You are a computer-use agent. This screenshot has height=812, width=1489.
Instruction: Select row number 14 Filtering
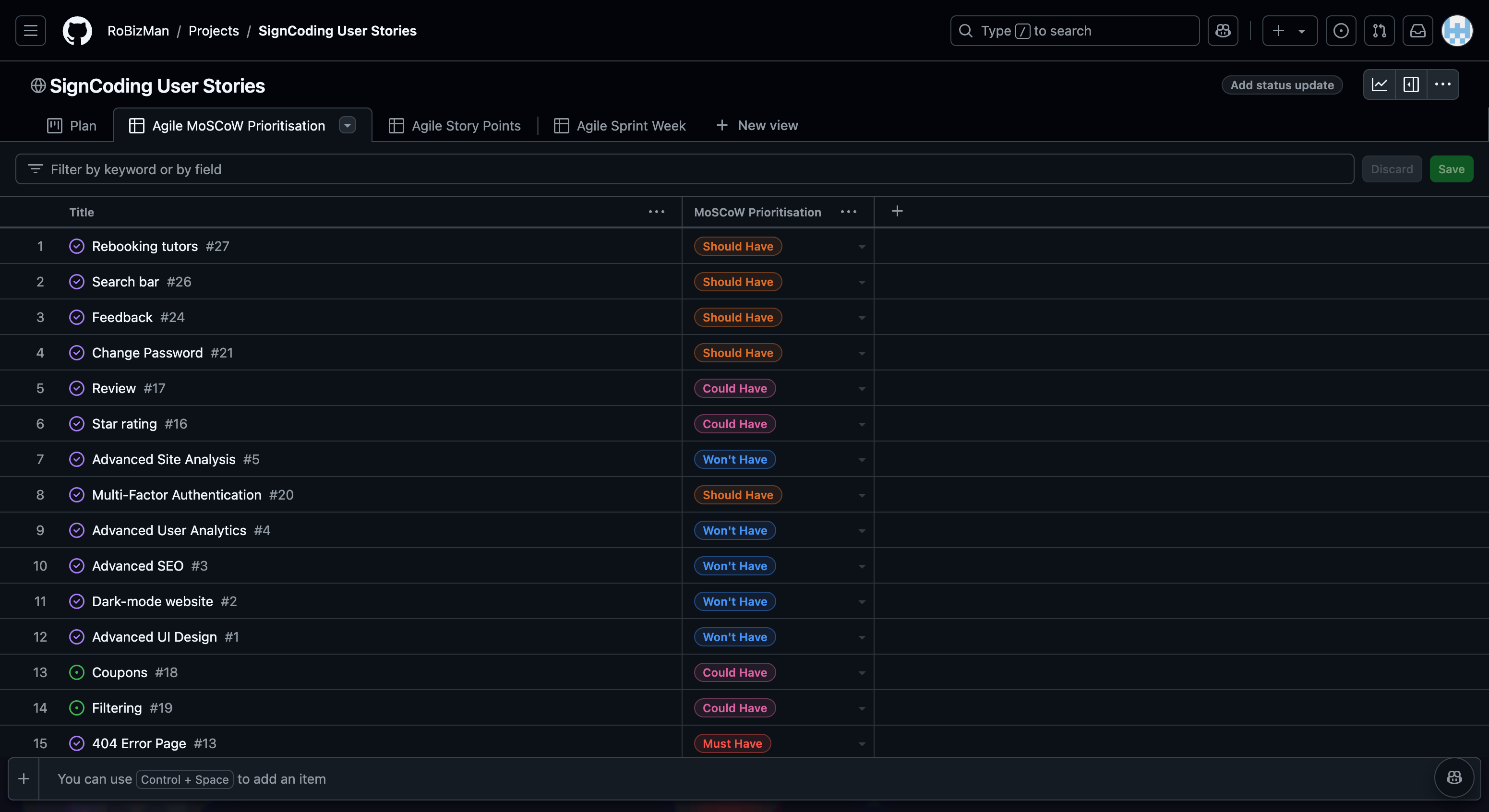pos(40,708)
